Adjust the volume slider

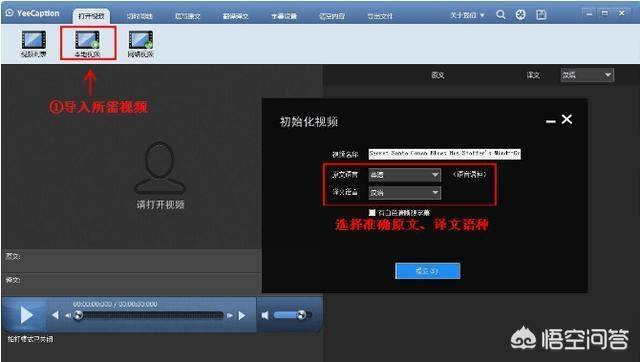click(292, 315)
